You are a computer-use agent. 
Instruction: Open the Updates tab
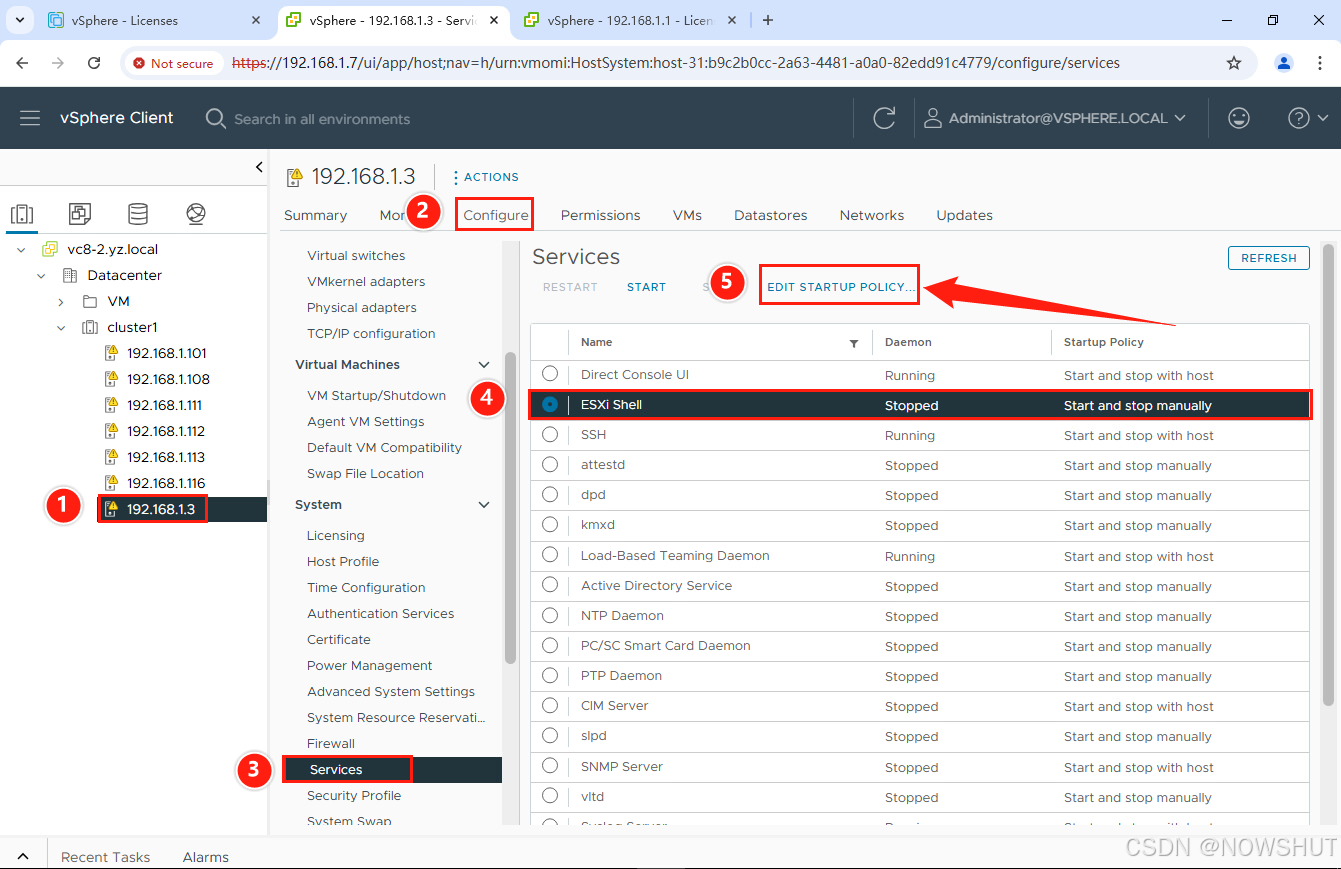coord(964,215)
